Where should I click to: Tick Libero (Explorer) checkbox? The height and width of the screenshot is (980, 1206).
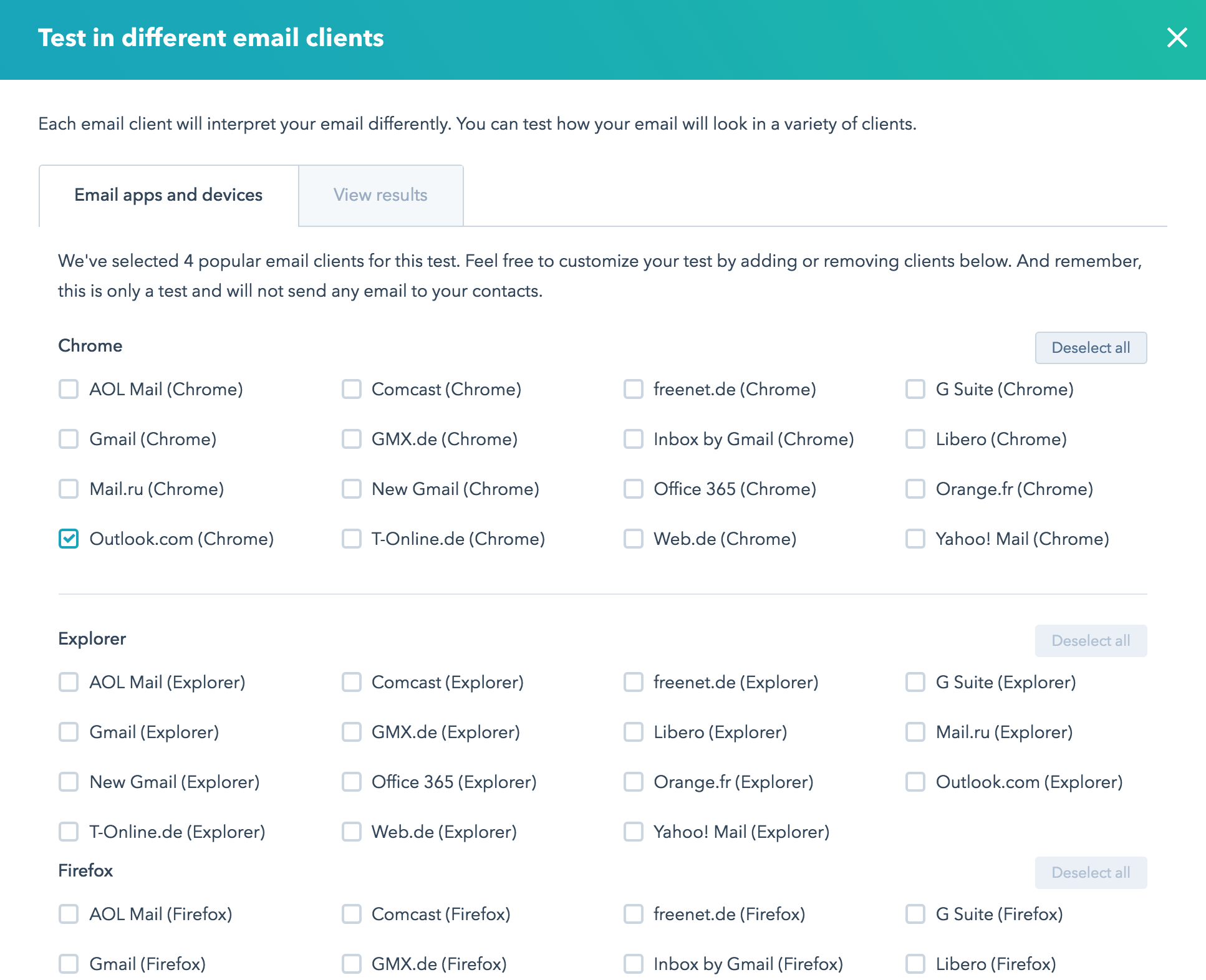(634, 732)
